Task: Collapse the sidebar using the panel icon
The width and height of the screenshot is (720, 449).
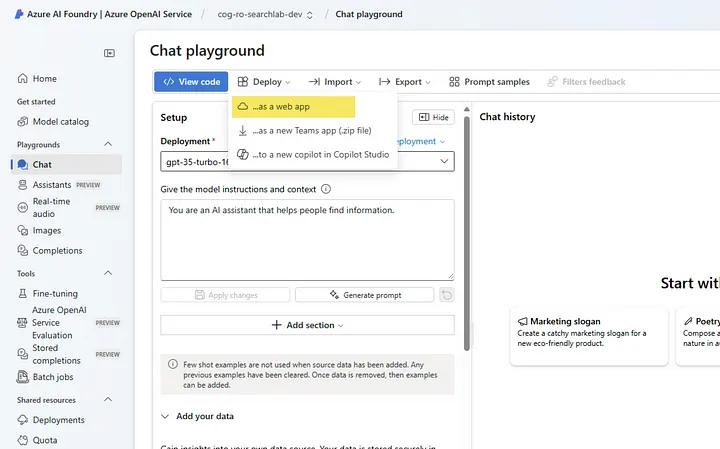Action: pos(109,53)
